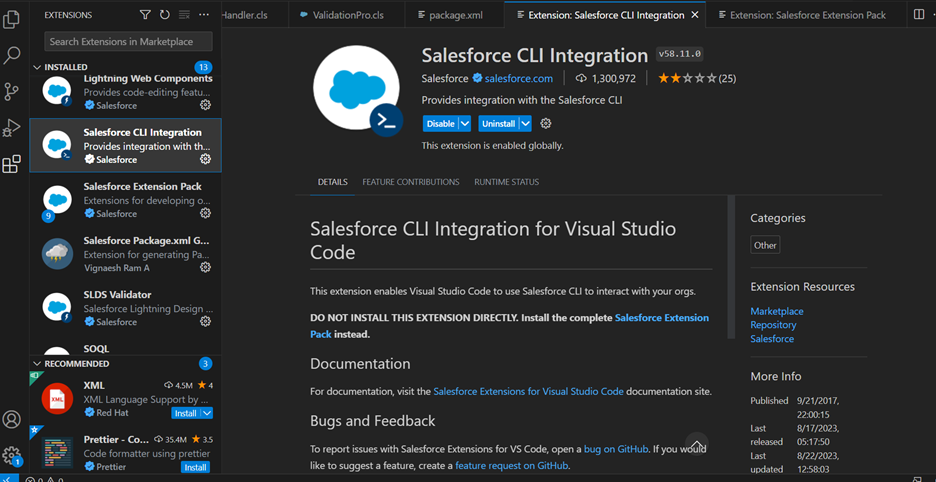
Task: Open the Accounts icon in activity bar
Action: [x=11, y=419]
